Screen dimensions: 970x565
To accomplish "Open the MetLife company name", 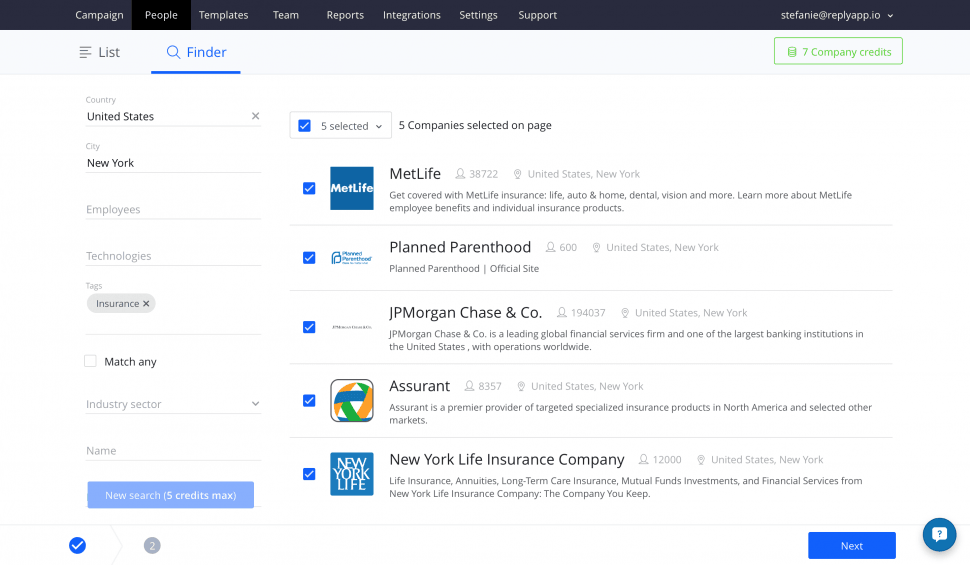I will point(415,174).
